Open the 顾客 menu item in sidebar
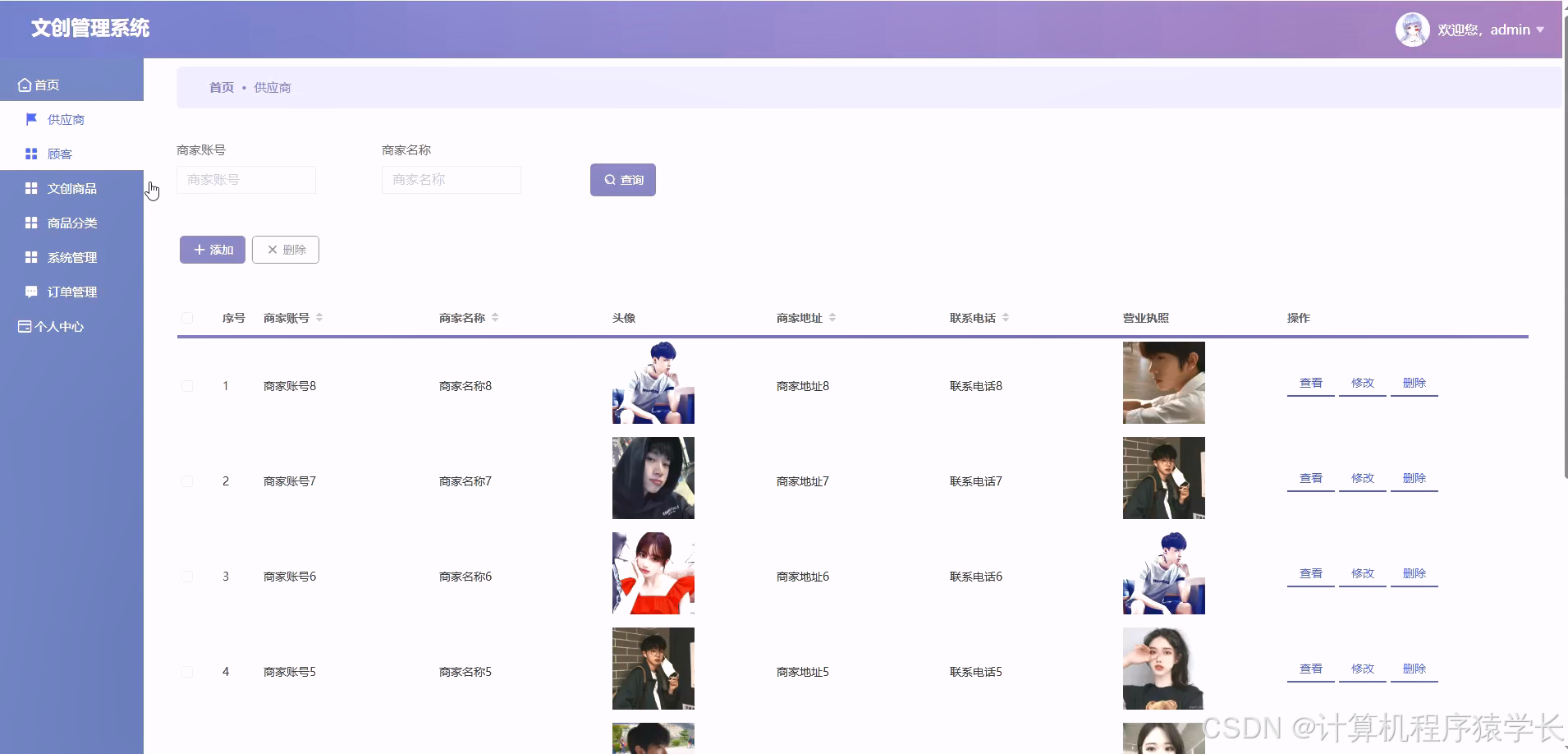Image resolution: width=1568 pixels, height=754 pixels. pos(71,154)
